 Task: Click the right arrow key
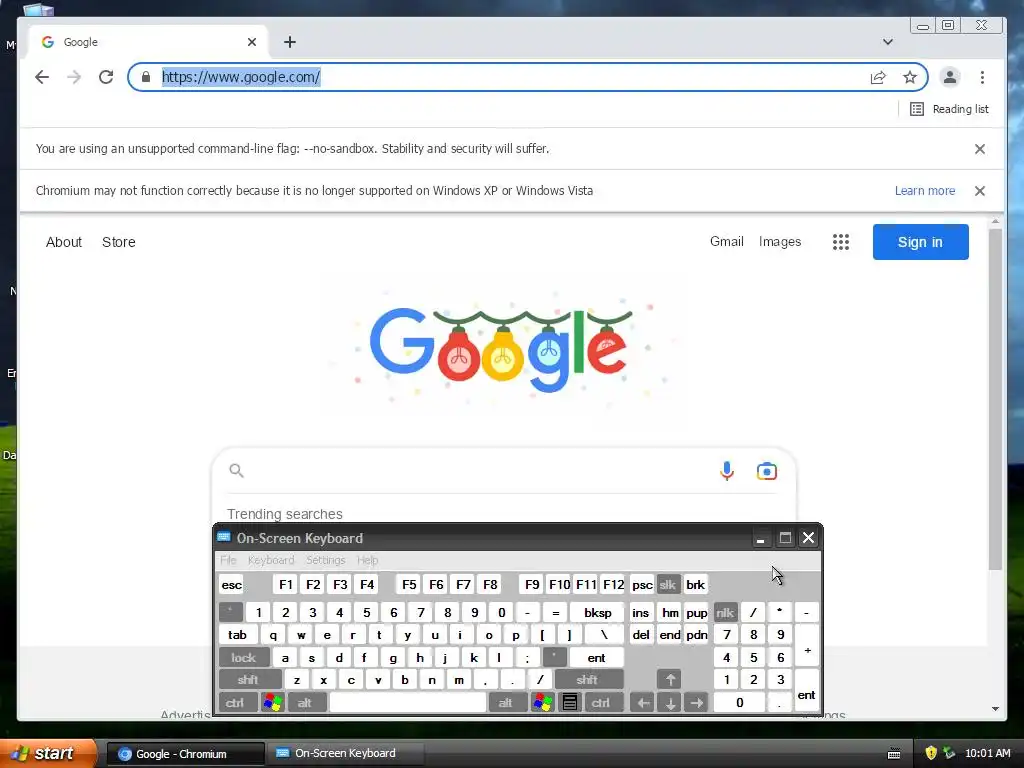point(697,703)
